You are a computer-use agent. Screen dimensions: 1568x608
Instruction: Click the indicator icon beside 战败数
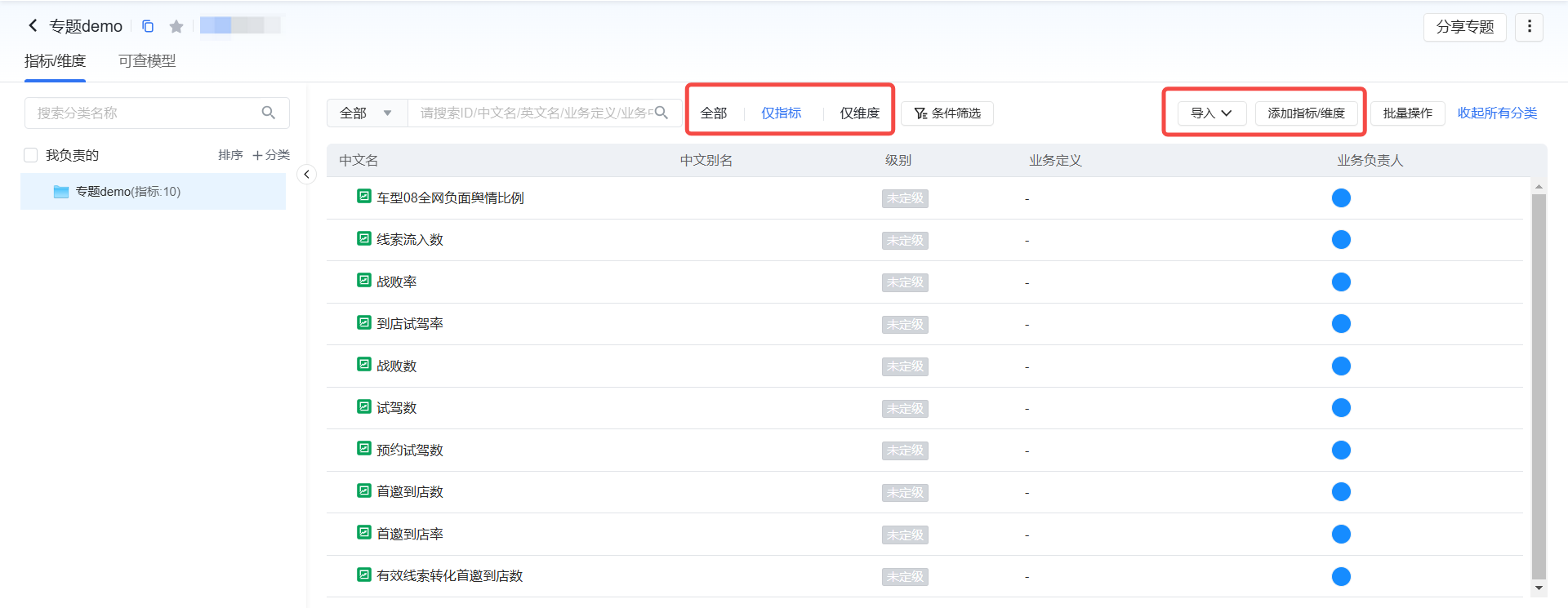364,365
